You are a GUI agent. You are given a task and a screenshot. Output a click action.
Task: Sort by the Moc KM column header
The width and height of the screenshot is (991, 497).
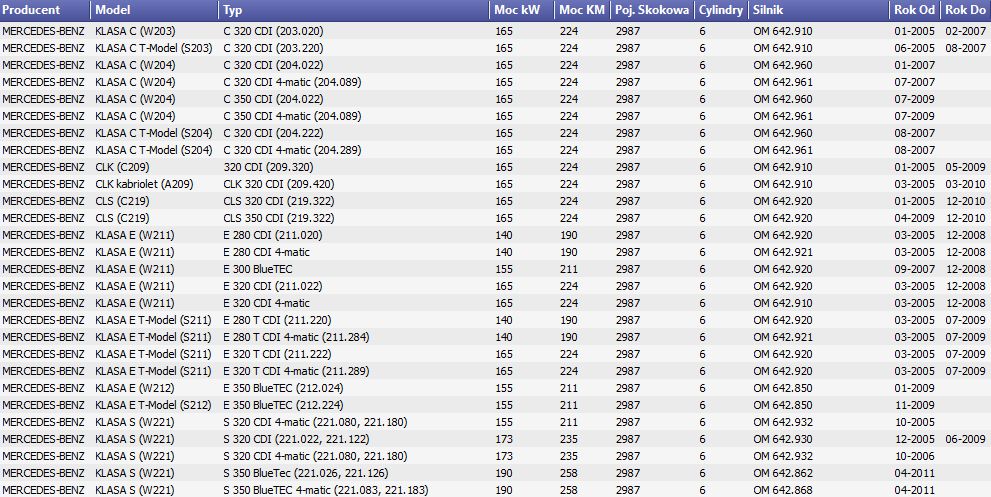coord(583,10)
